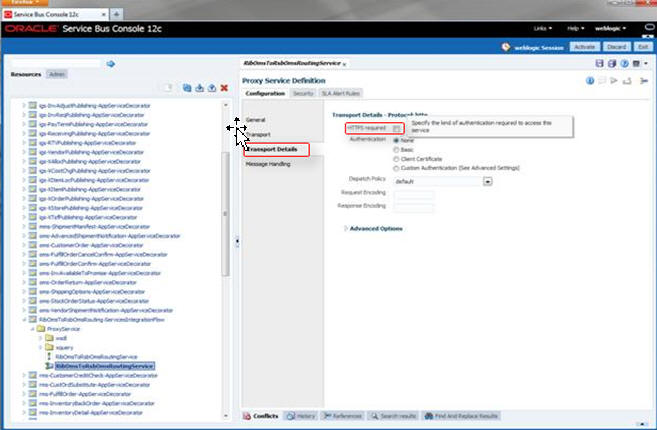The height and width of the screenshot is (430, 657).
Task: Open the Transport section
Action: (259, 135)
